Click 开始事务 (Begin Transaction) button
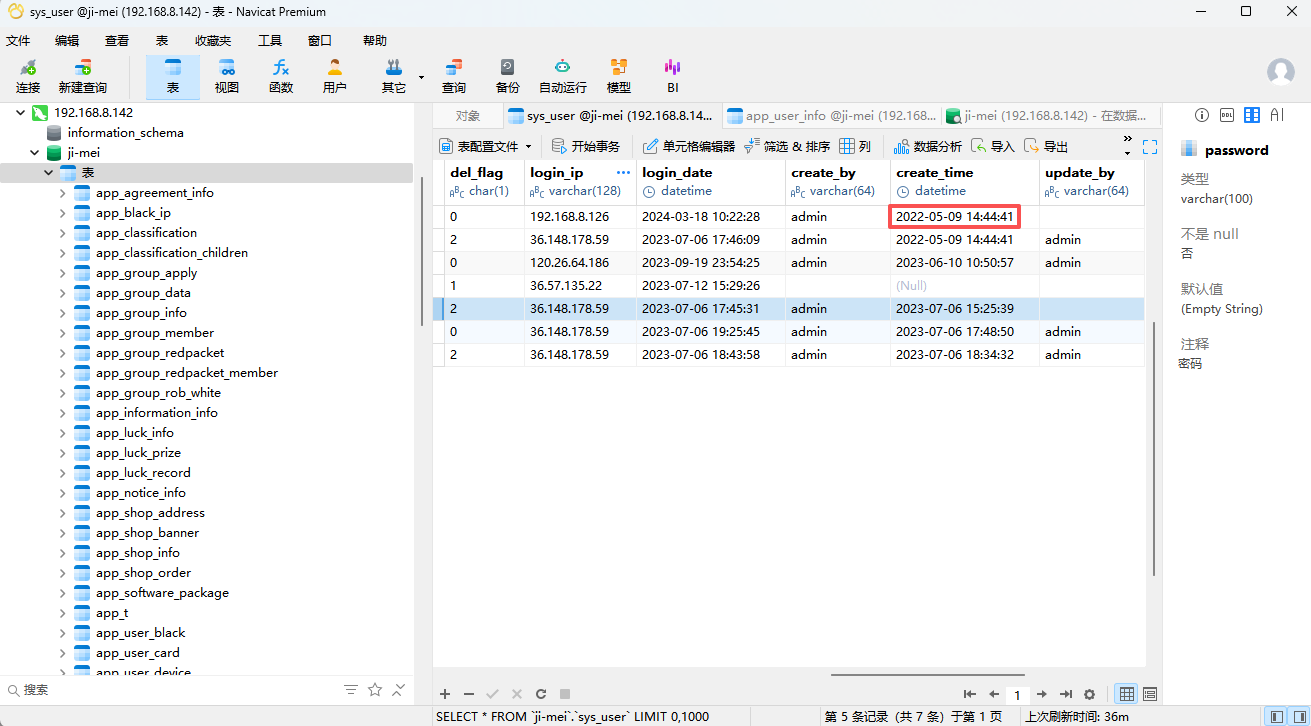 click(587, 146)
